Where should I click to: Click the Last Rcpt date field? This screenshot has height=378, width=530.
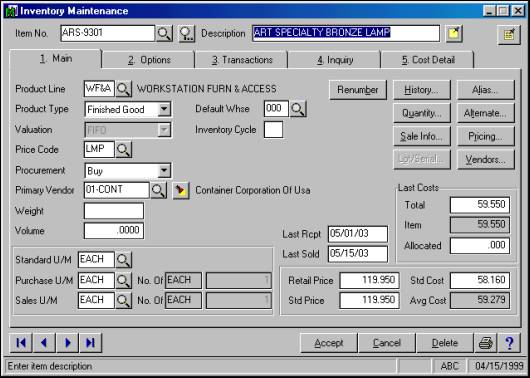(x=358, y=234)
